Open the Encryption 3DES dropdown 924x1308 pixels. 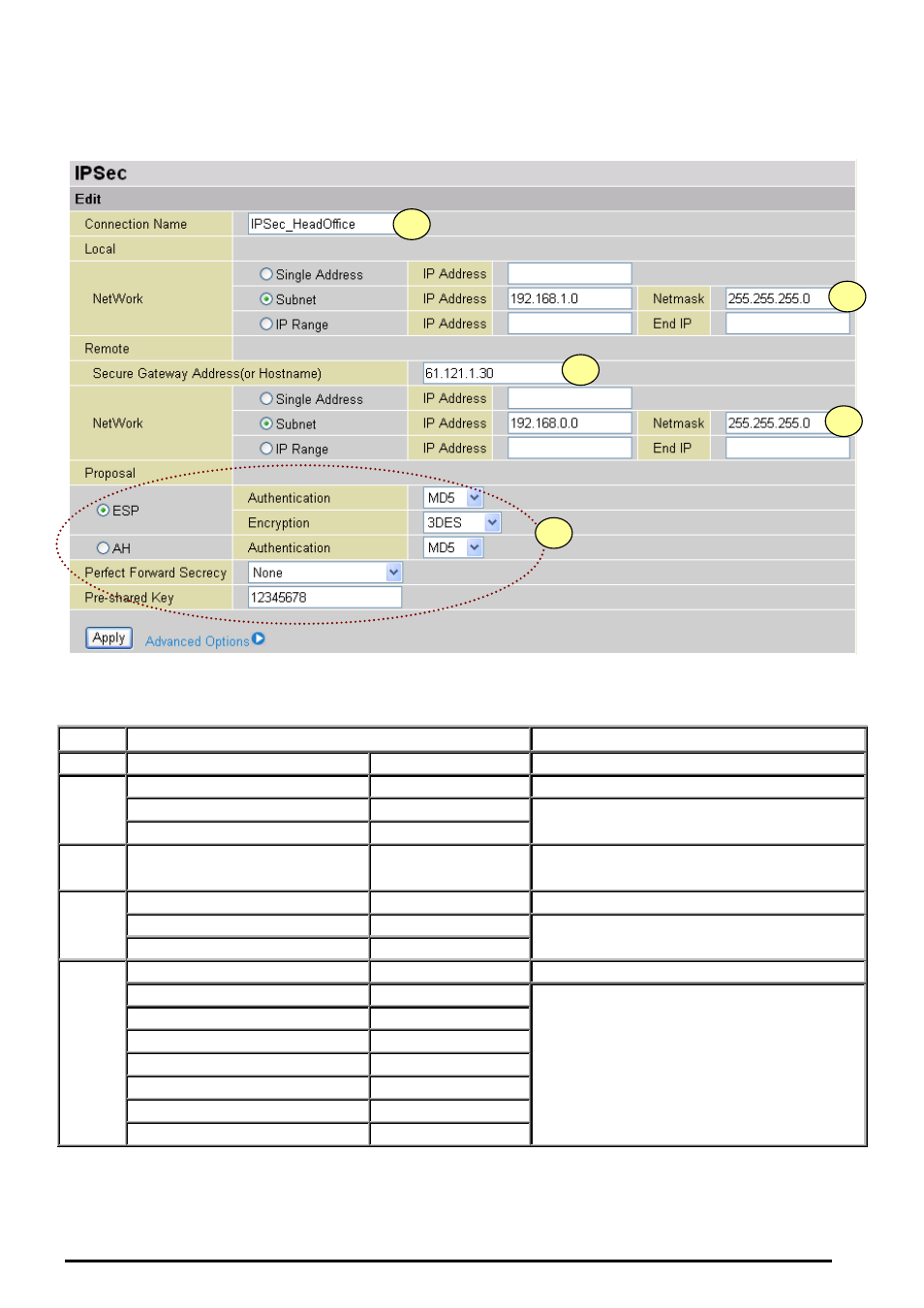click(462, 523)
